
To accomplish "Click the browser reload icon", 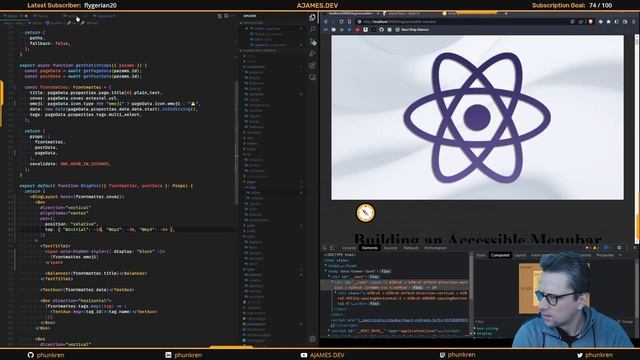I will pyautogui.click(x=342, y=22).
